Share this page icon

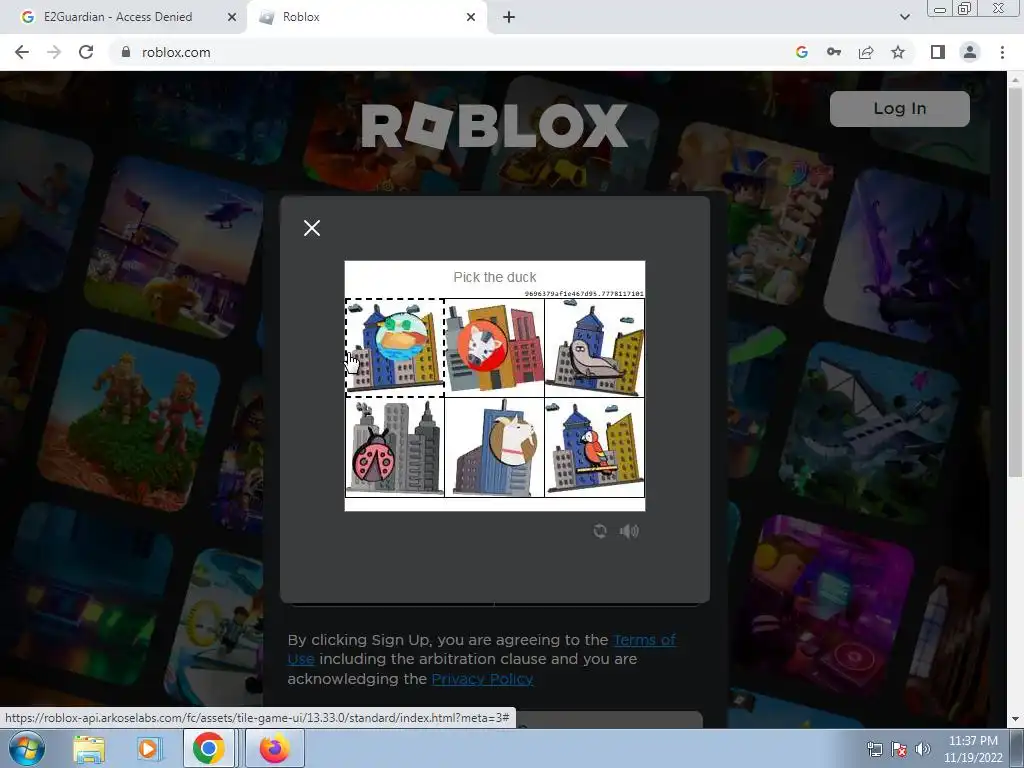[x=866, y=52]
